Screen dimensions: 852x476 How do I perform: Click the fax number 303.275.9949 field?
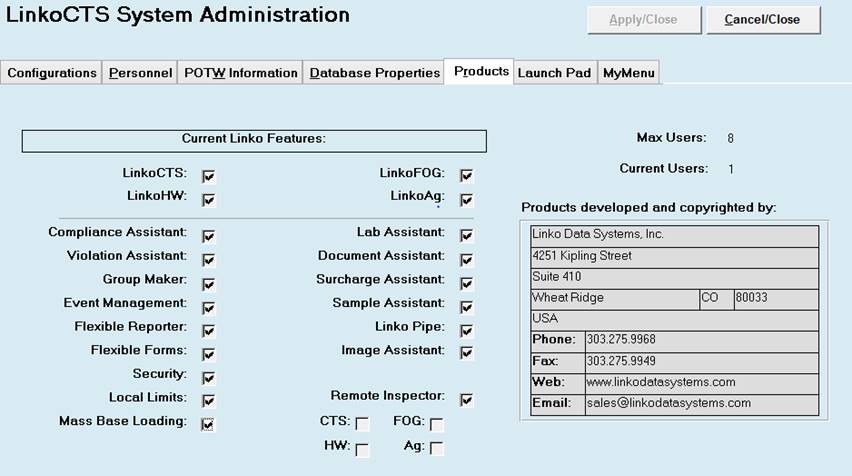[701, 362]
